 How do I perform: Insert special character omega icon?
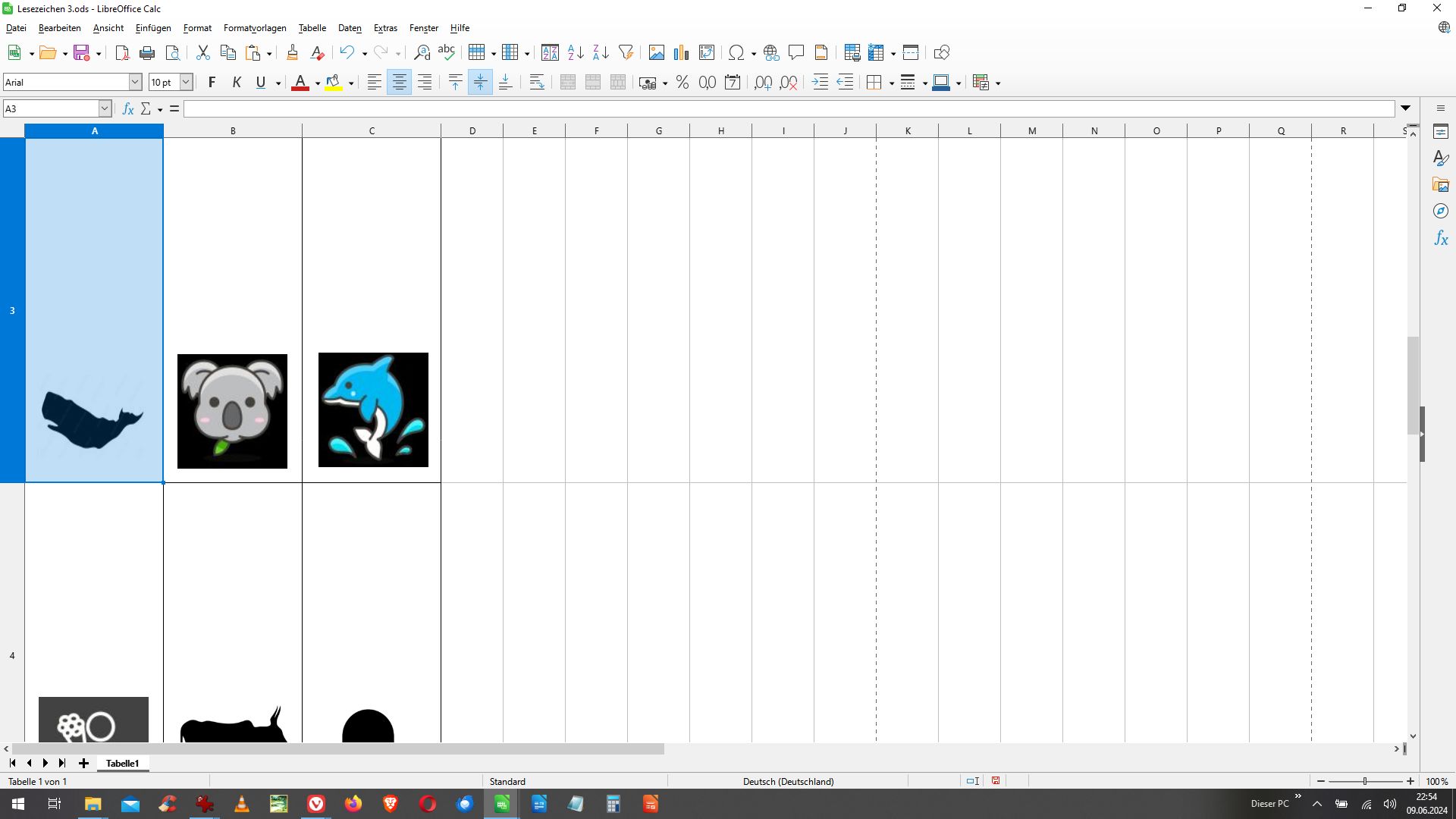[736, 52]
